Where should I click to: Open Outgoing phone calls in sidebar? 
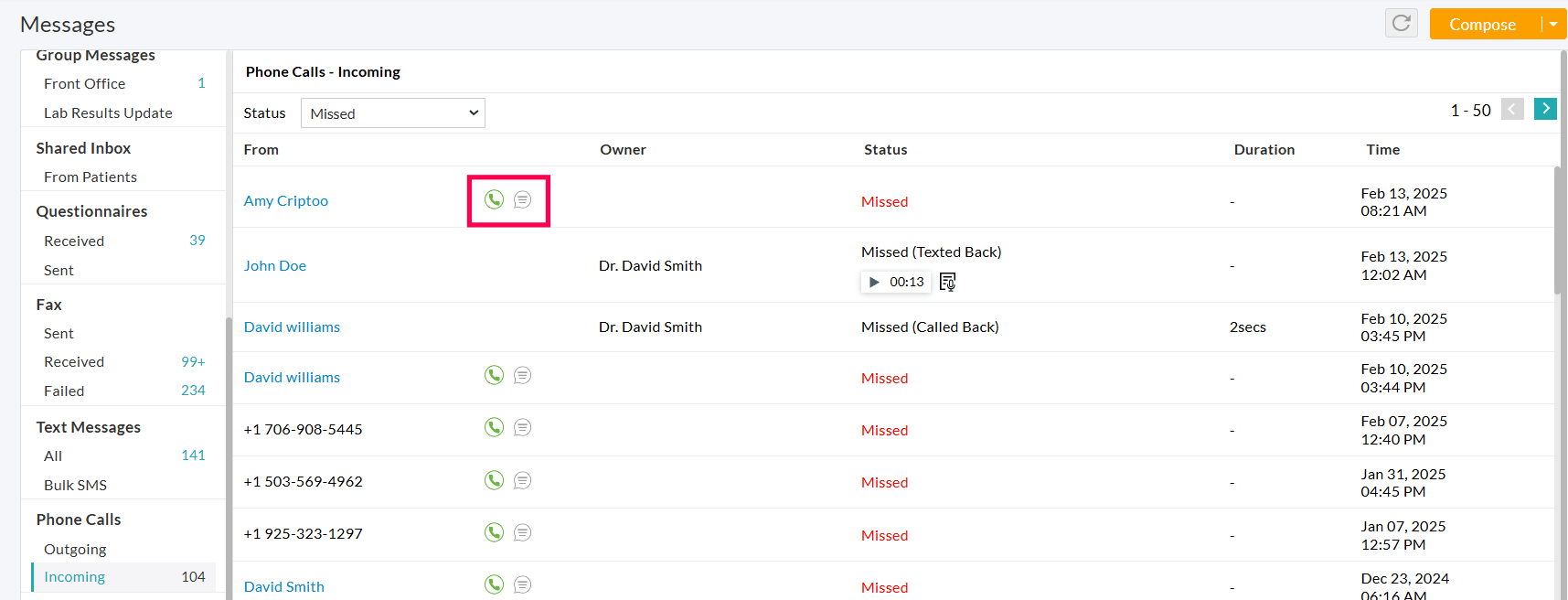pyautogui.click(x=75, y=549)
